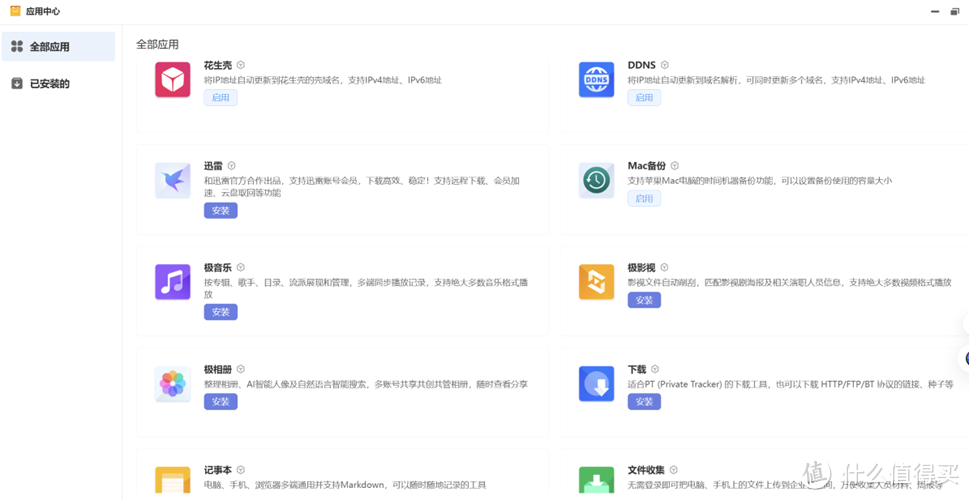Click the Mac备份 app title
This screenshot has width=969, height=500.
(647, 166)
